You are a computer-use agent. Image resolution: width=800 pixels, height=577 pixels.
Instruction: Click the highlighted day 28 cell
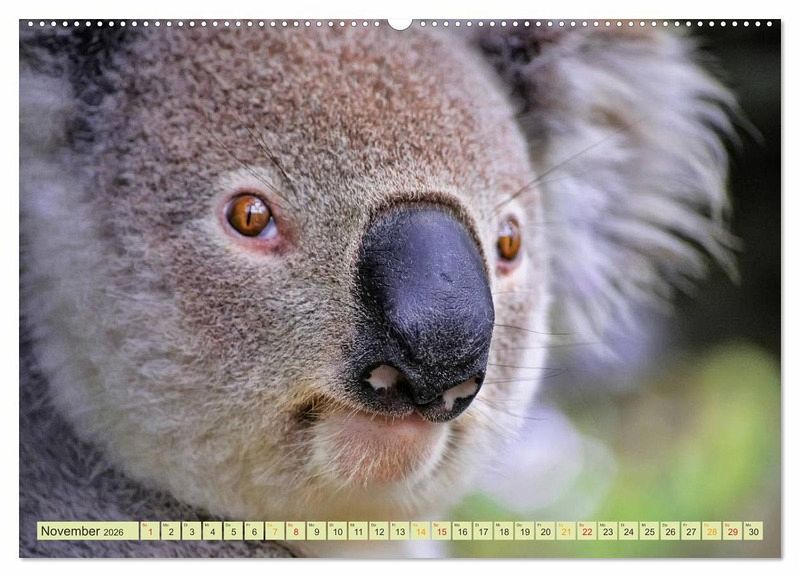tap(711, 531)
